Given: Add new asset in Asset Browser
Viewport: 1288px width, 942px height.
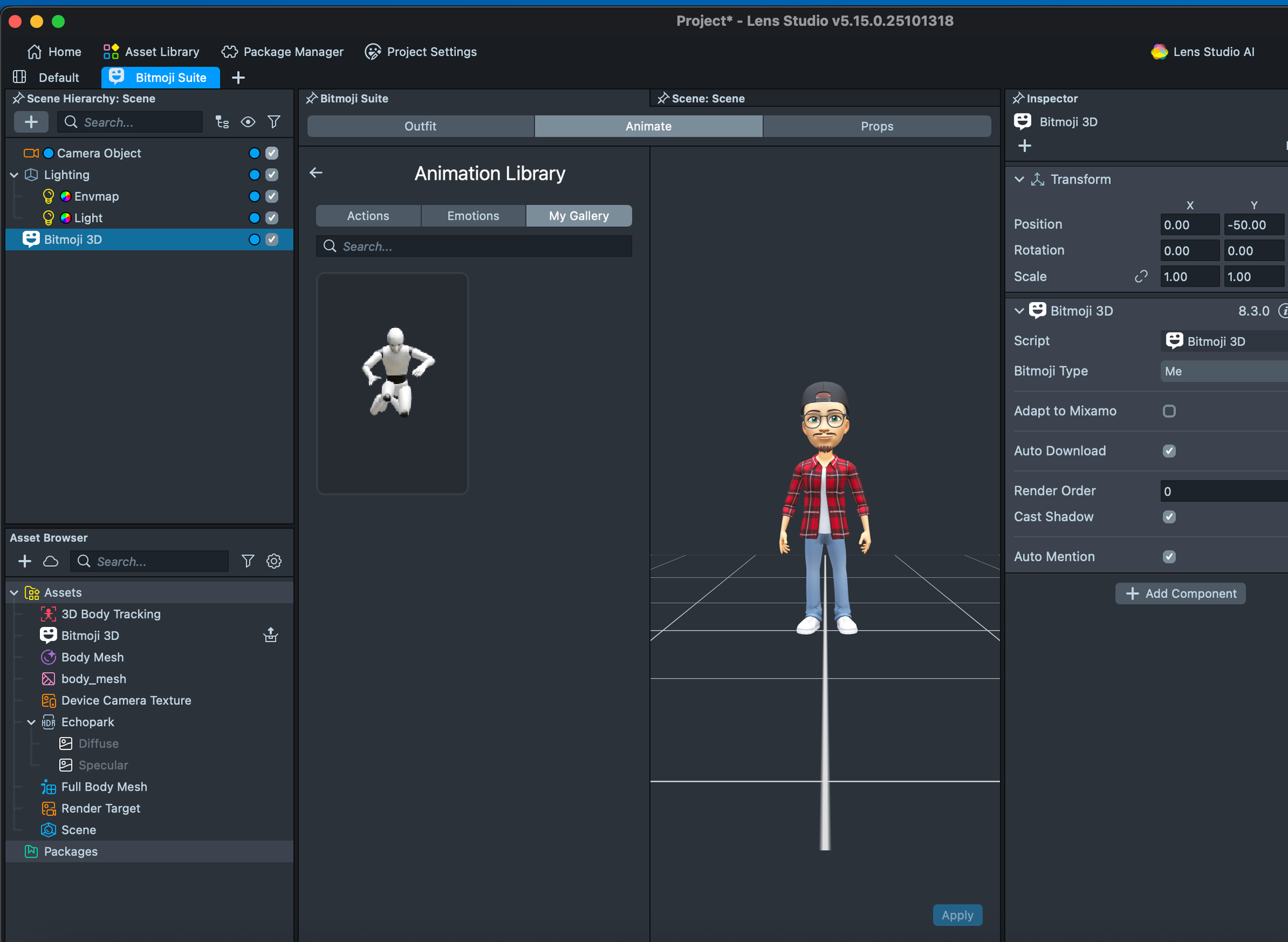Looking at the screenshot, I should pos(24,561).
